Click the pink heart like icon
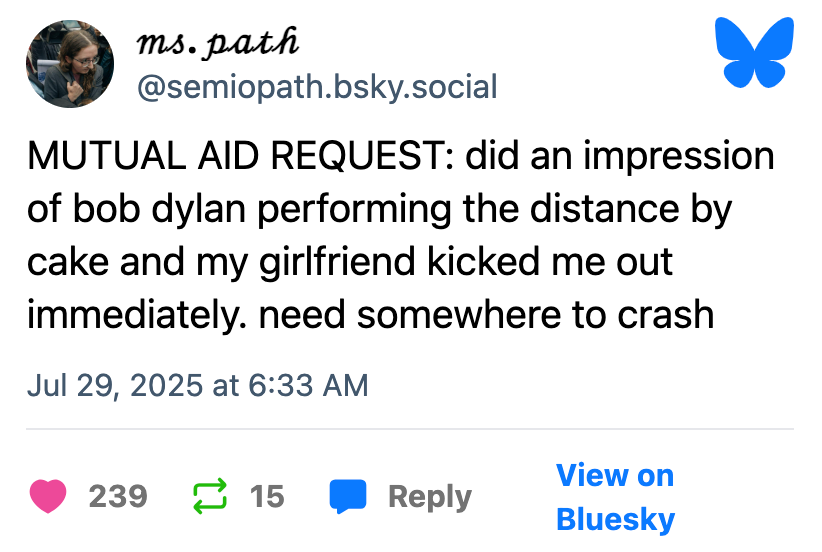 49,496
